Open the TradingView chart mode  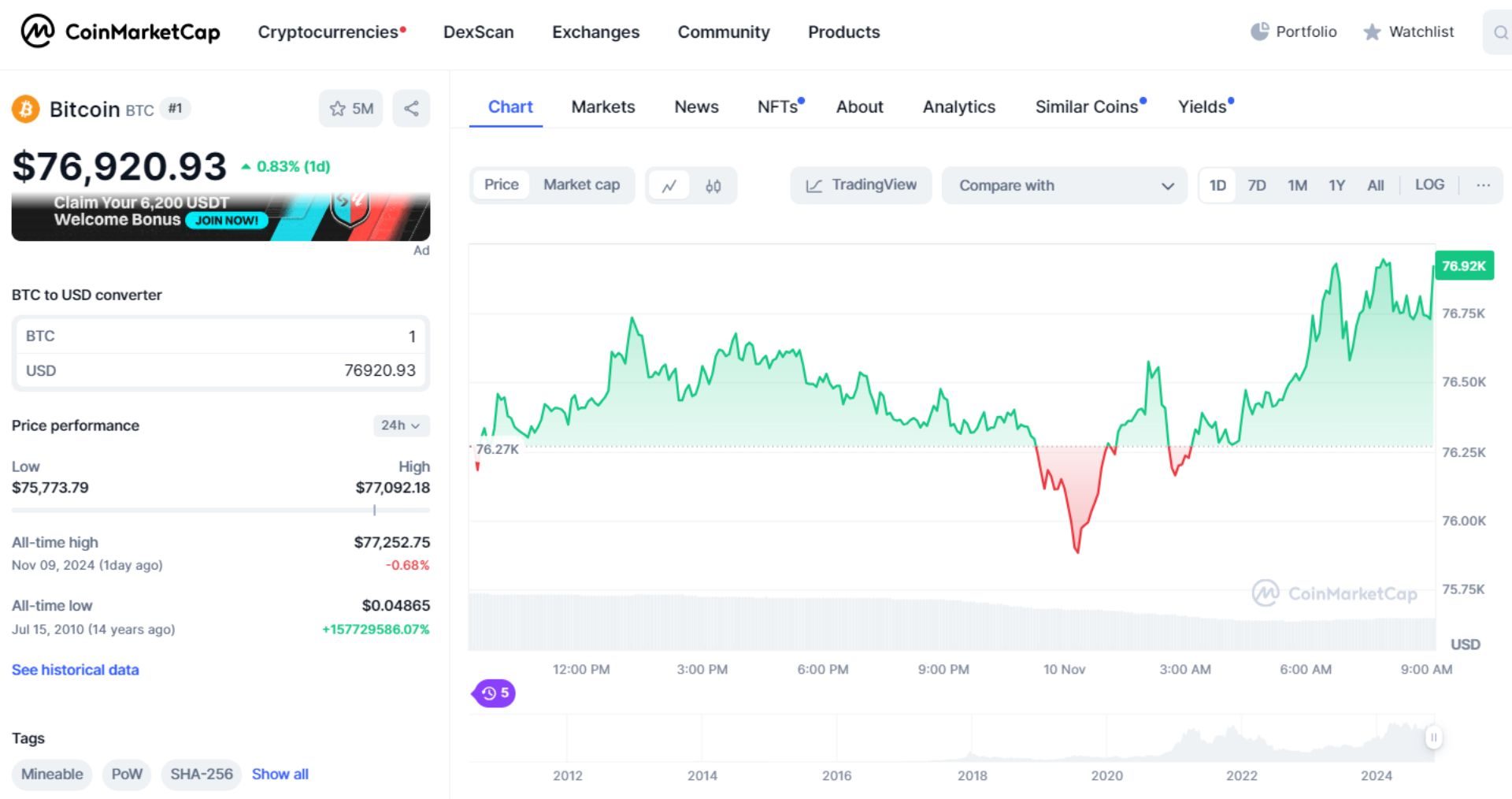point(861,185)
